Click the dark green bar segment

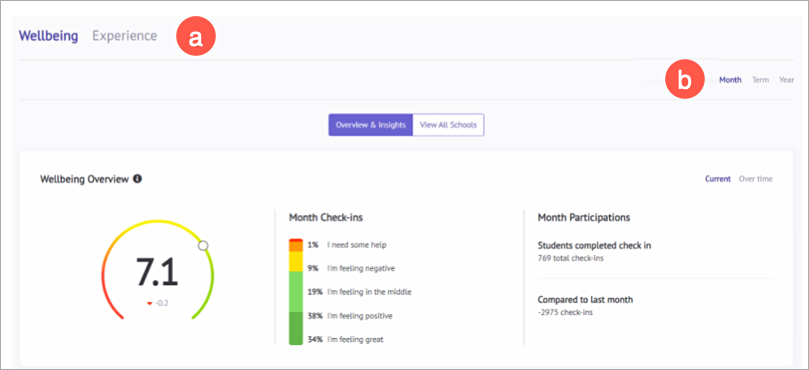[296, 328]
